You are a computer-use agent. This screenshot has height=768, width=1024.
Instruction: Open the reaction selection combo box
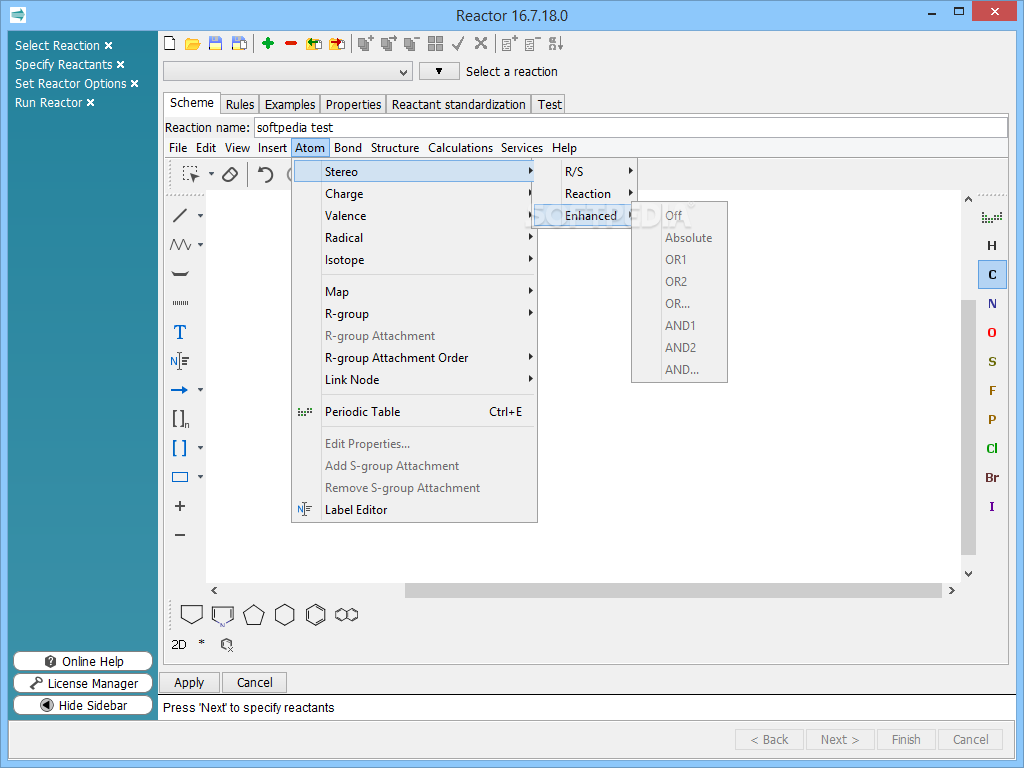(287, 72)
